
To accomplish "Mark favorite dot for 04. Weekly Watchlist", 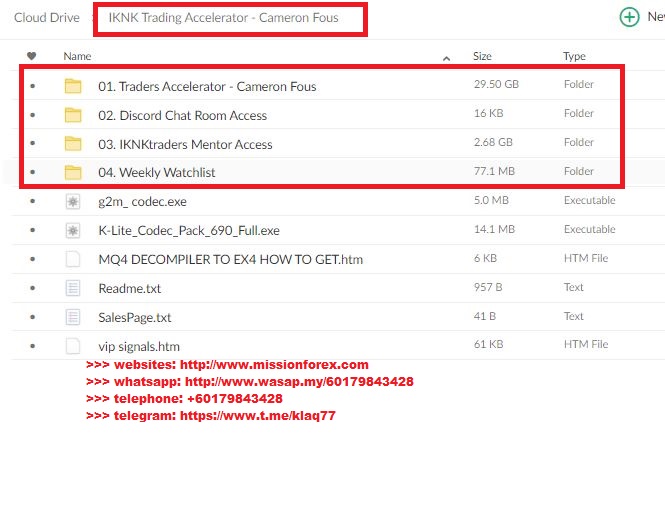I will [33, 172].
